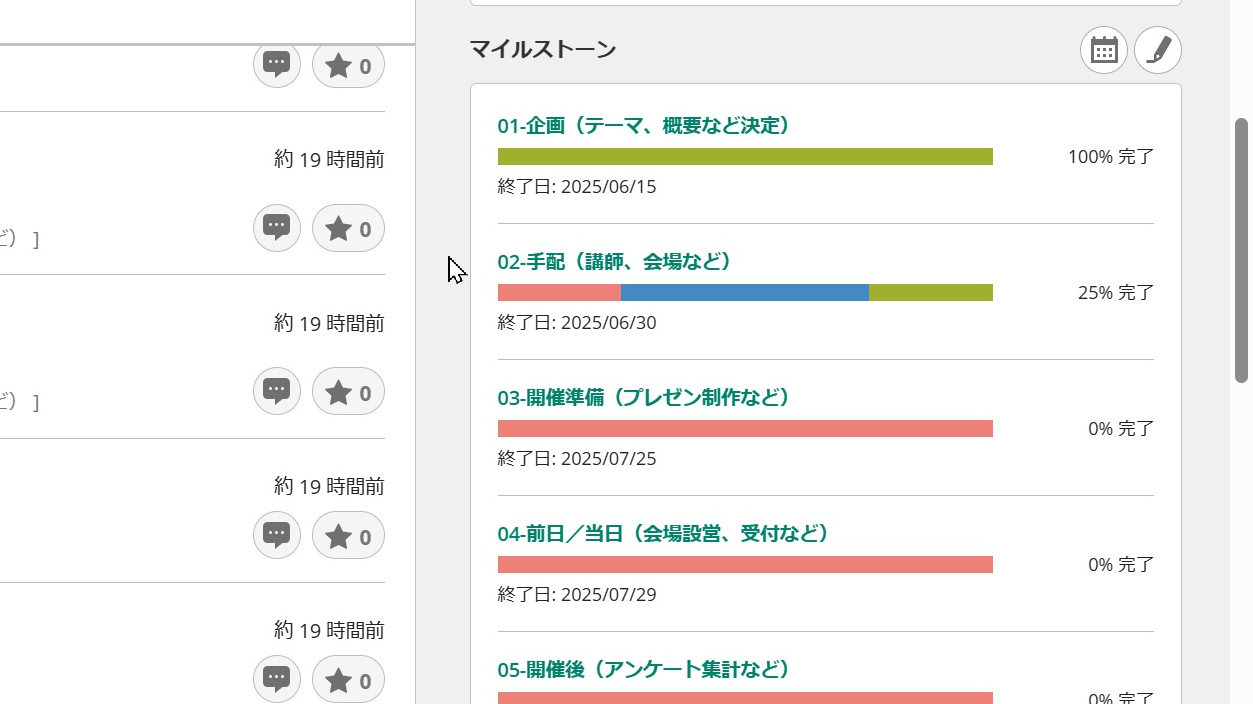Click the 100% complete bar of 01-企画
The height and width of the screenshot is (704, 1253).
point(745,157)
